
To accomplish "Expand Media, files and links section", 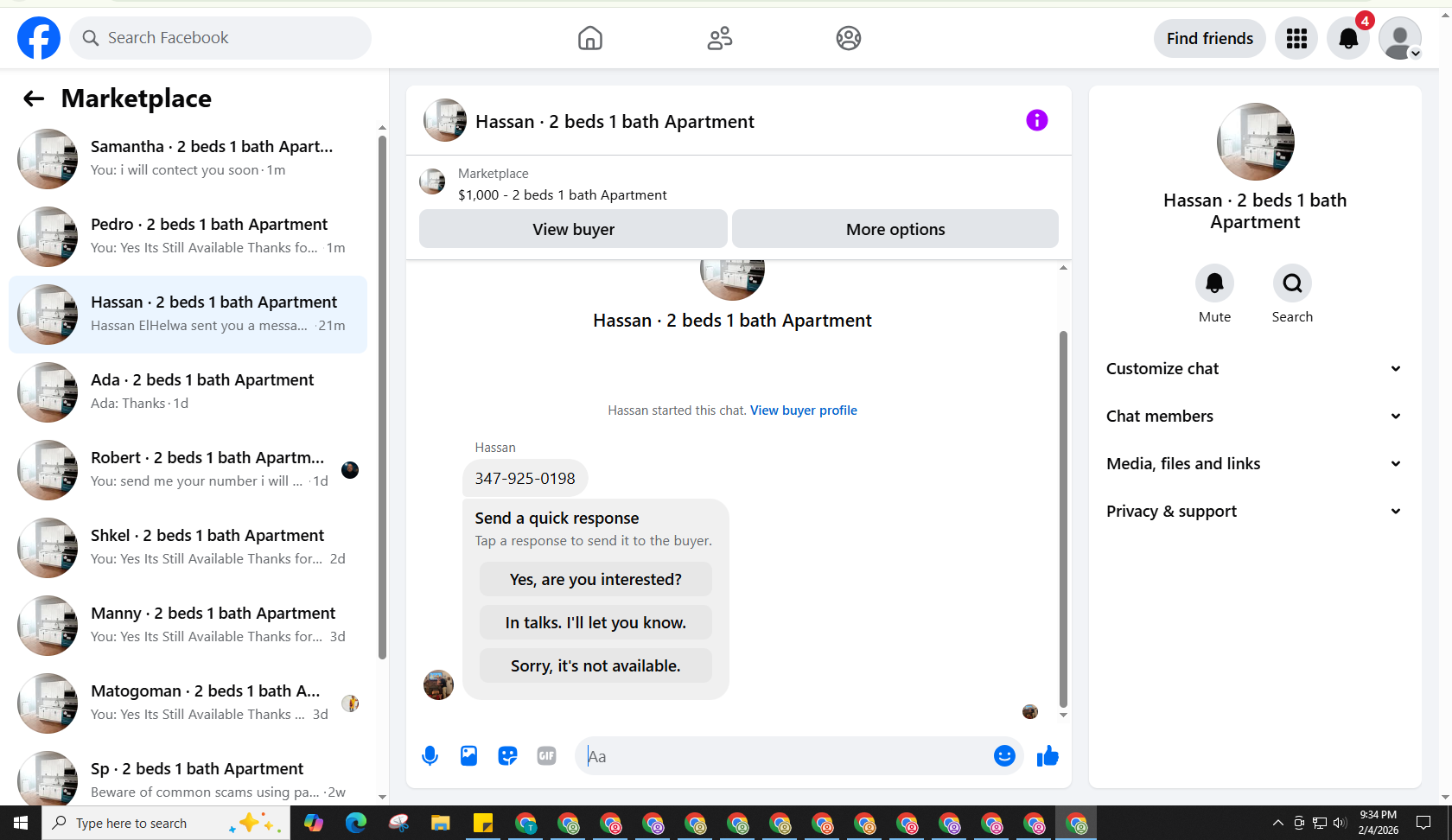I will 1255,464.
